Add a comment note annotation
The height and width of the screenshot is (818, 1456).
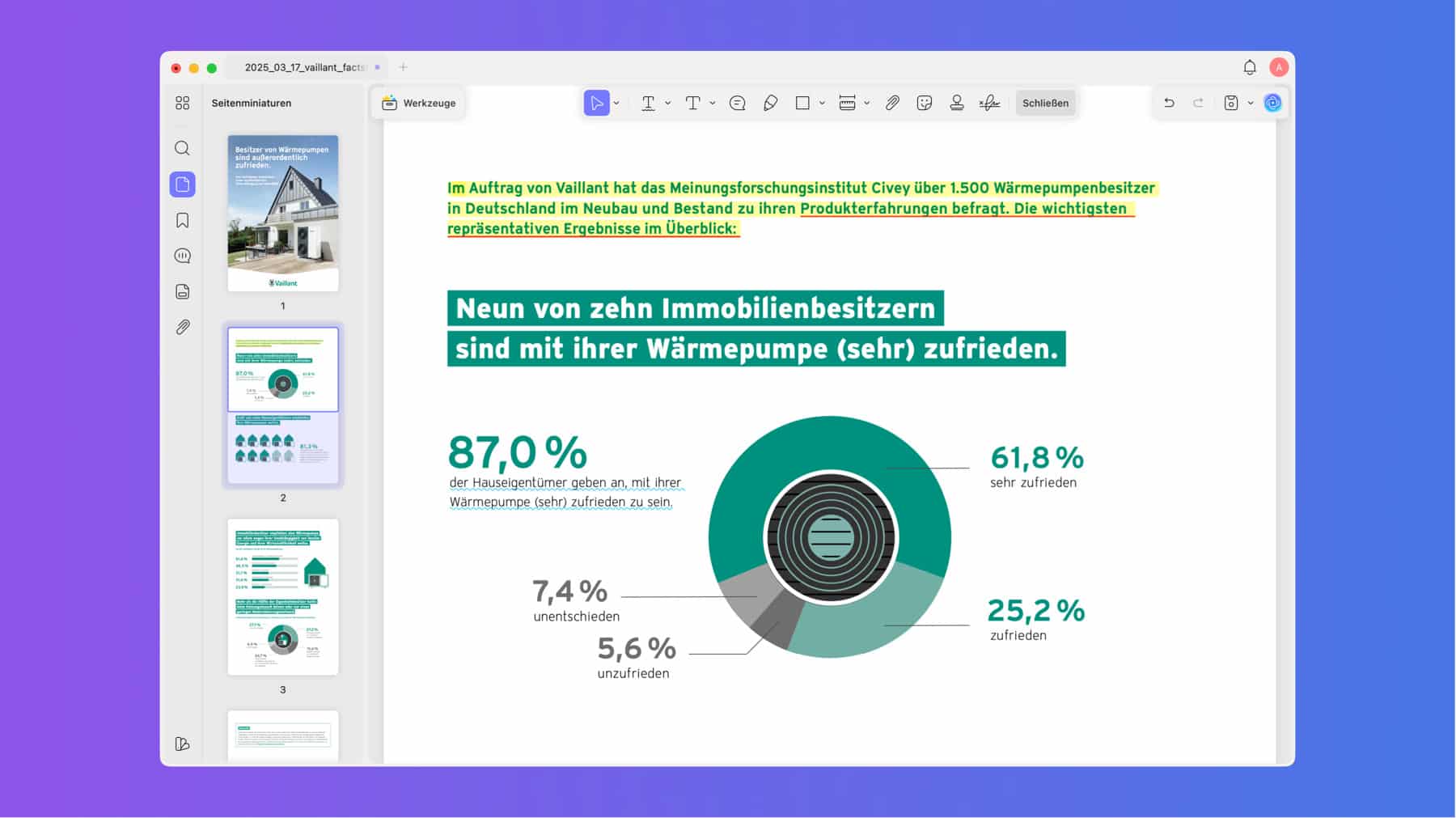pyautogui.click(x=737, y=103)
